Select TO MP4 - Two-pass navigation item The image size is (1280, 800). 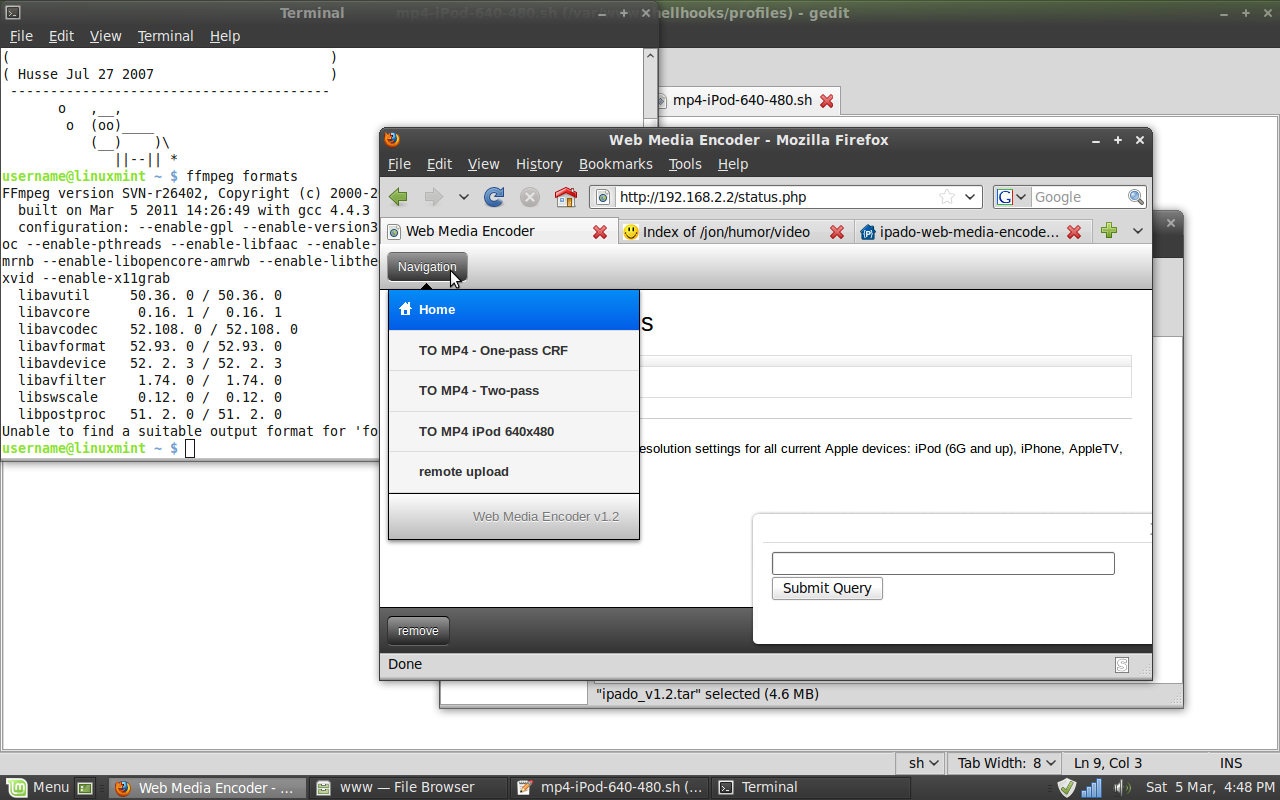pyautogui.click(x=479, y=391)
